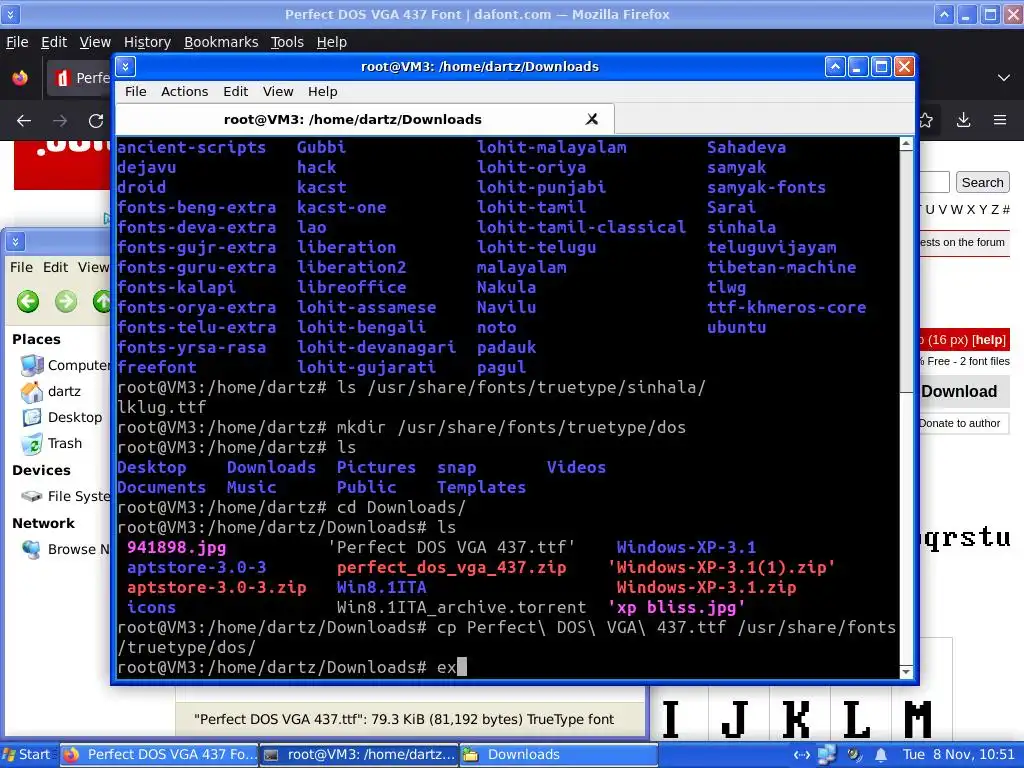Click the double-arrow tray icon

pos(801,755)
